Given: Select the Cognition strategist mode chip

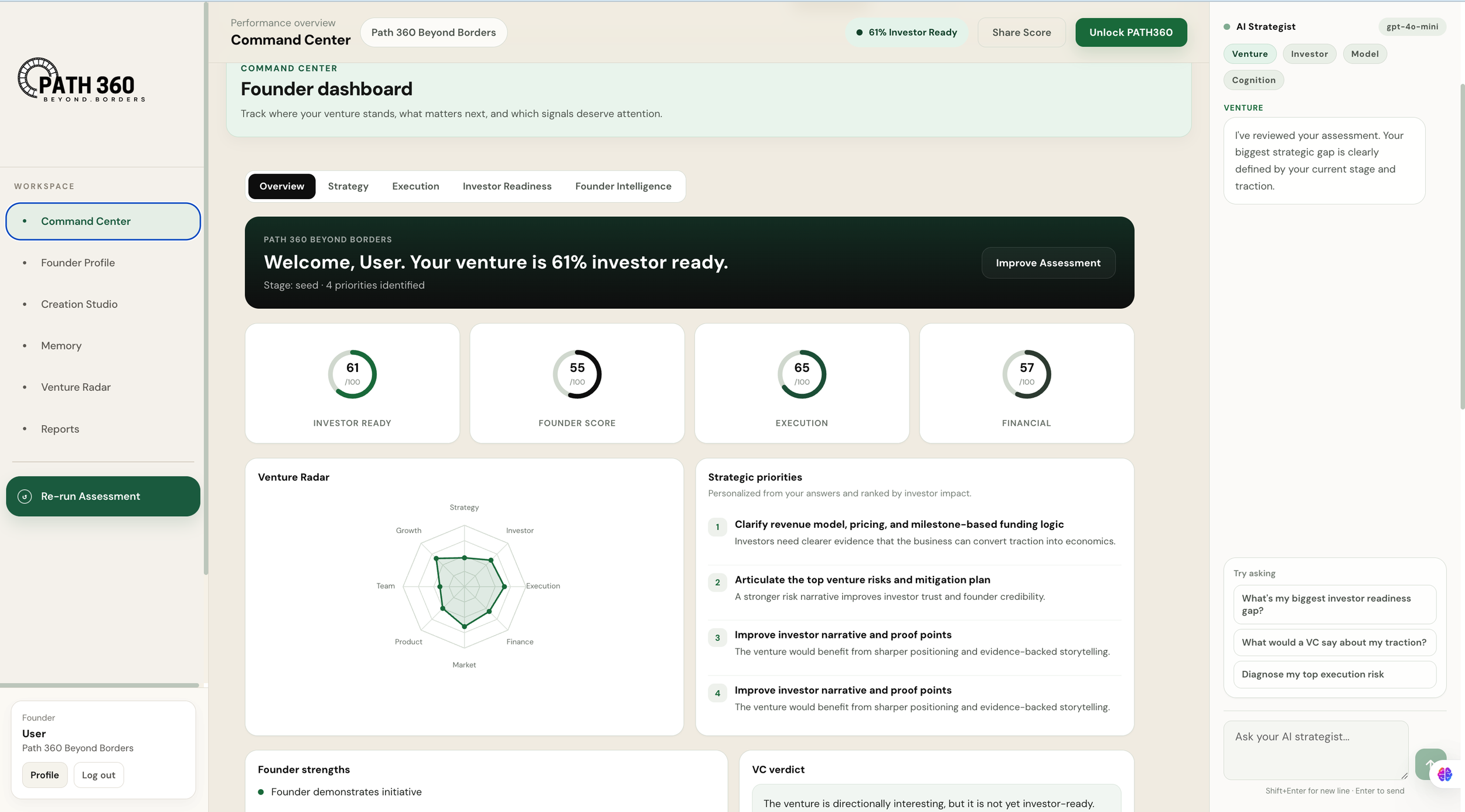Looking at the screenshot, I should click(x=1253, y=80).
